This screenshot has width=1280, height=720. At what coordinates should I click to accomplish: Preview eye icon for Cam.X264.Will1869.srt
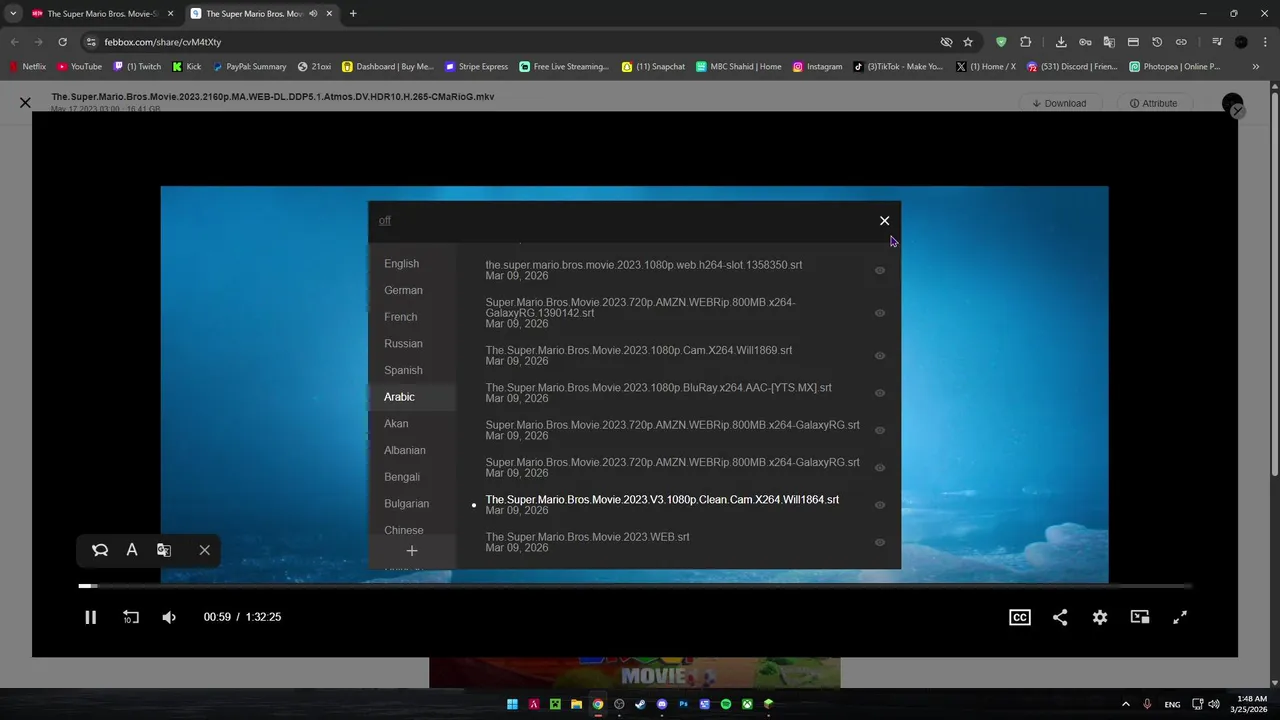[x=880, y=355]
